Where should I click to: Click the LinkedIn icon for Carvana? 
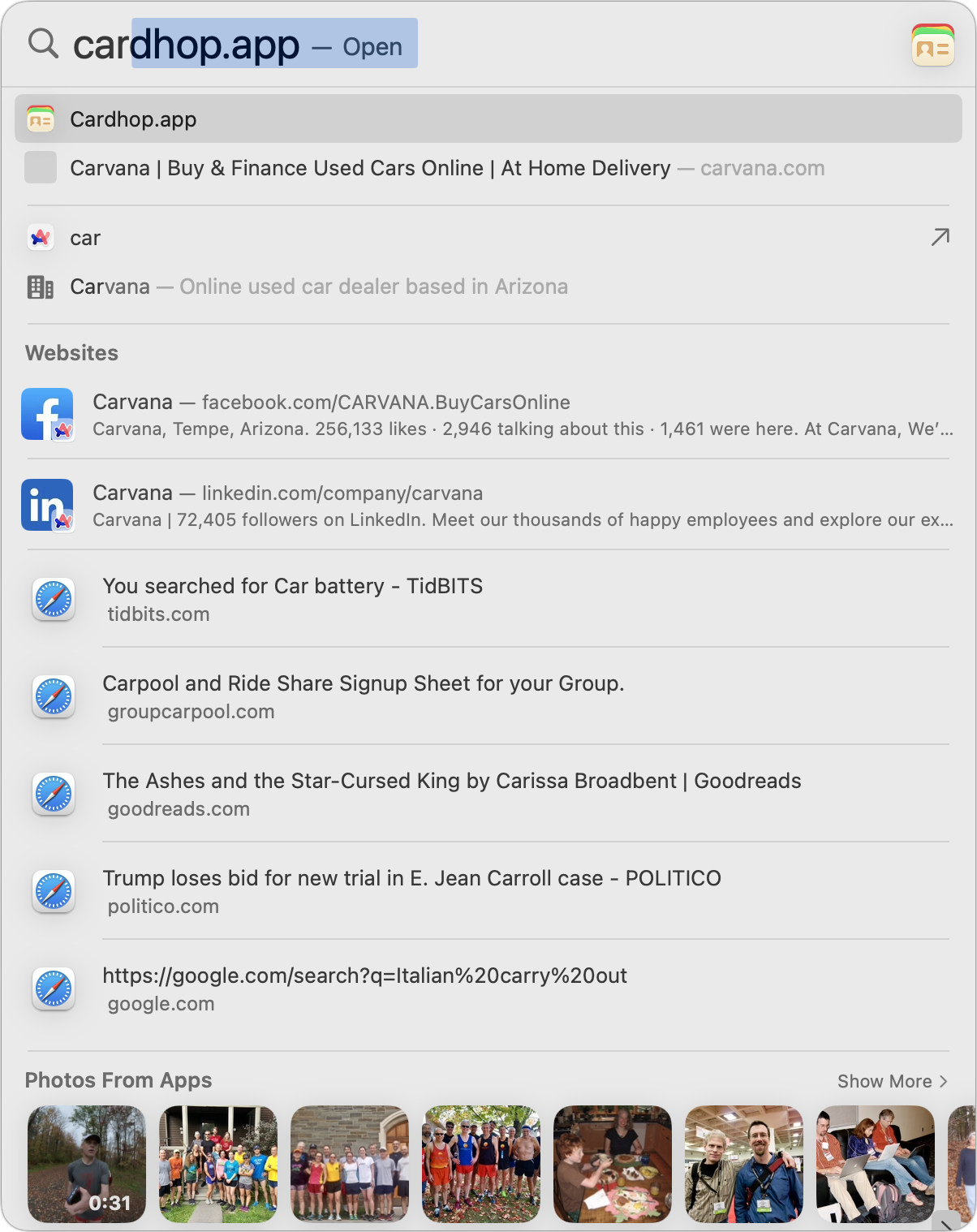pyautogui.click(x=47, y=505)
